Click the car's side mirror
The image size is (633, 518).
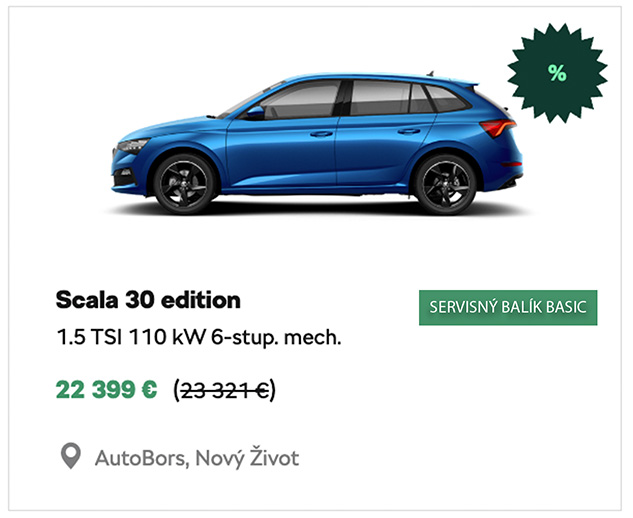pos(256,112)
